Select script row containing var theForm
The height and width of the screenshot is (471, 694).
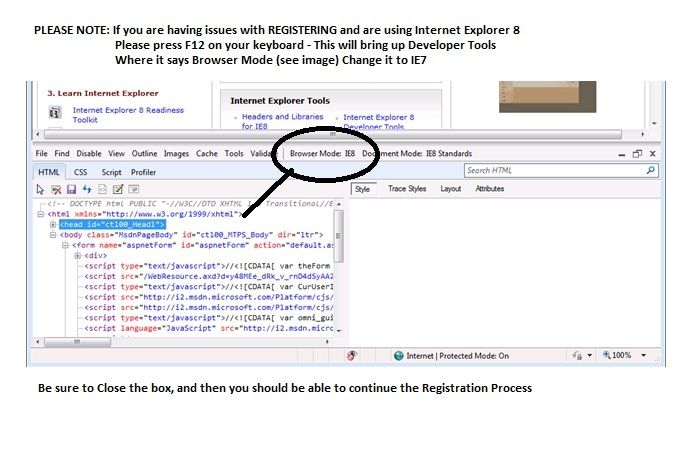(x=207, y=266)
